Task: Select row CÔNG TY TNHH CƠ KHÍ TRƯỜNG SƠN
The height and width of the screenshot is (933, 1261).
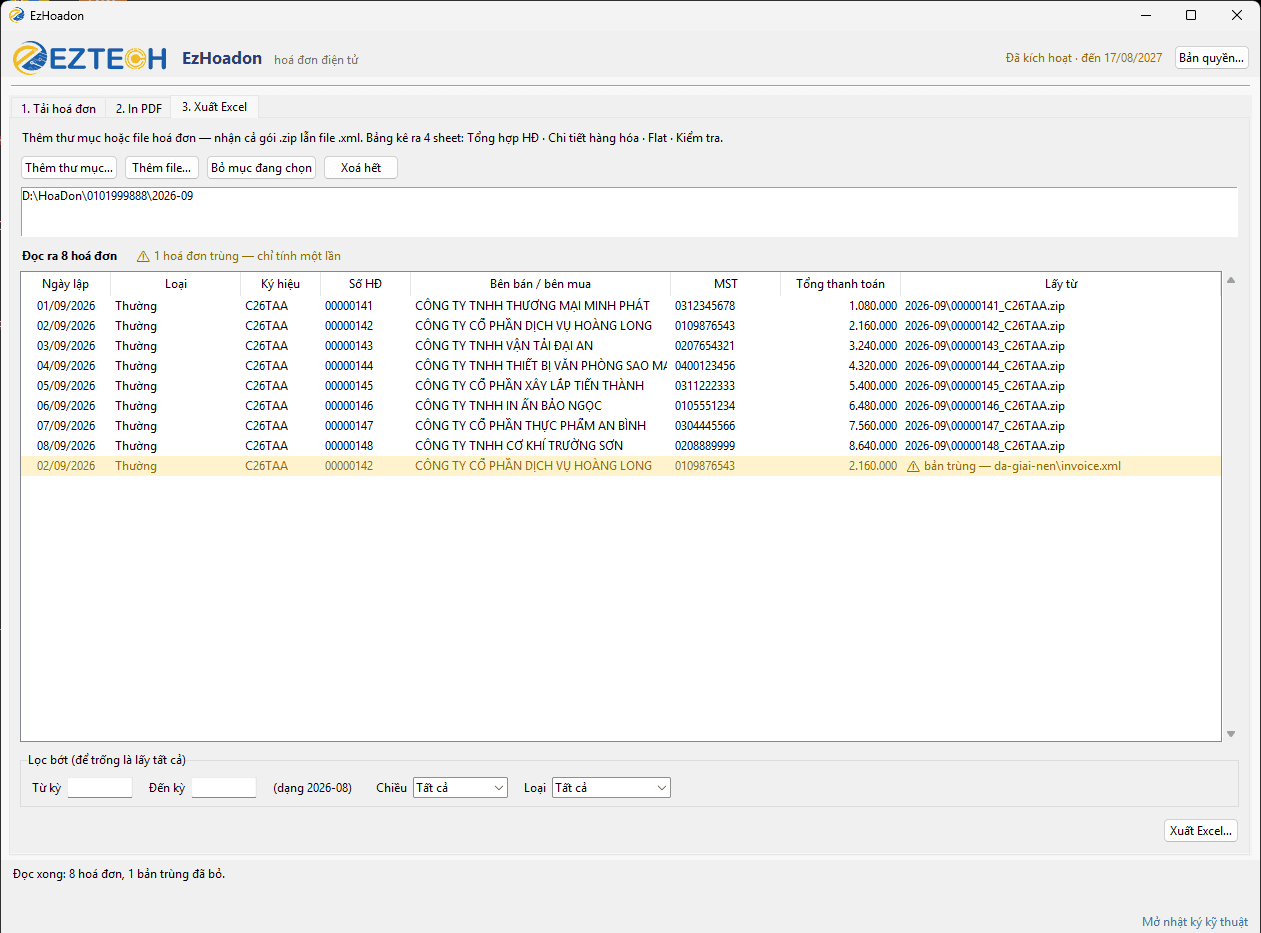Action: (621, 446)
